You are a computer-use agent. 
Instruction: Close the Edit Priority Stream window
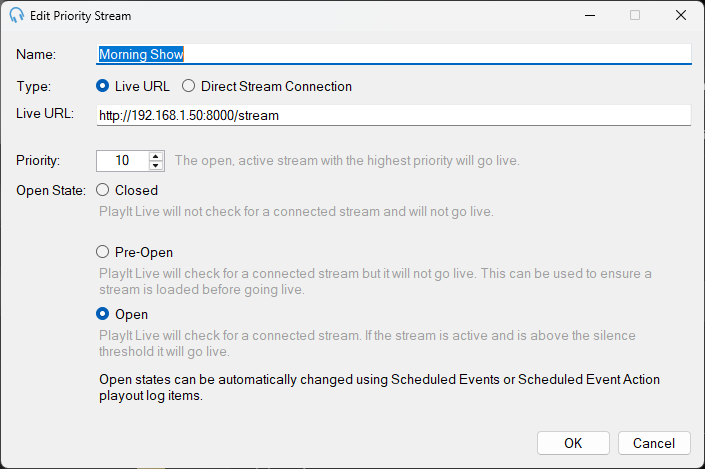[681, 15]
